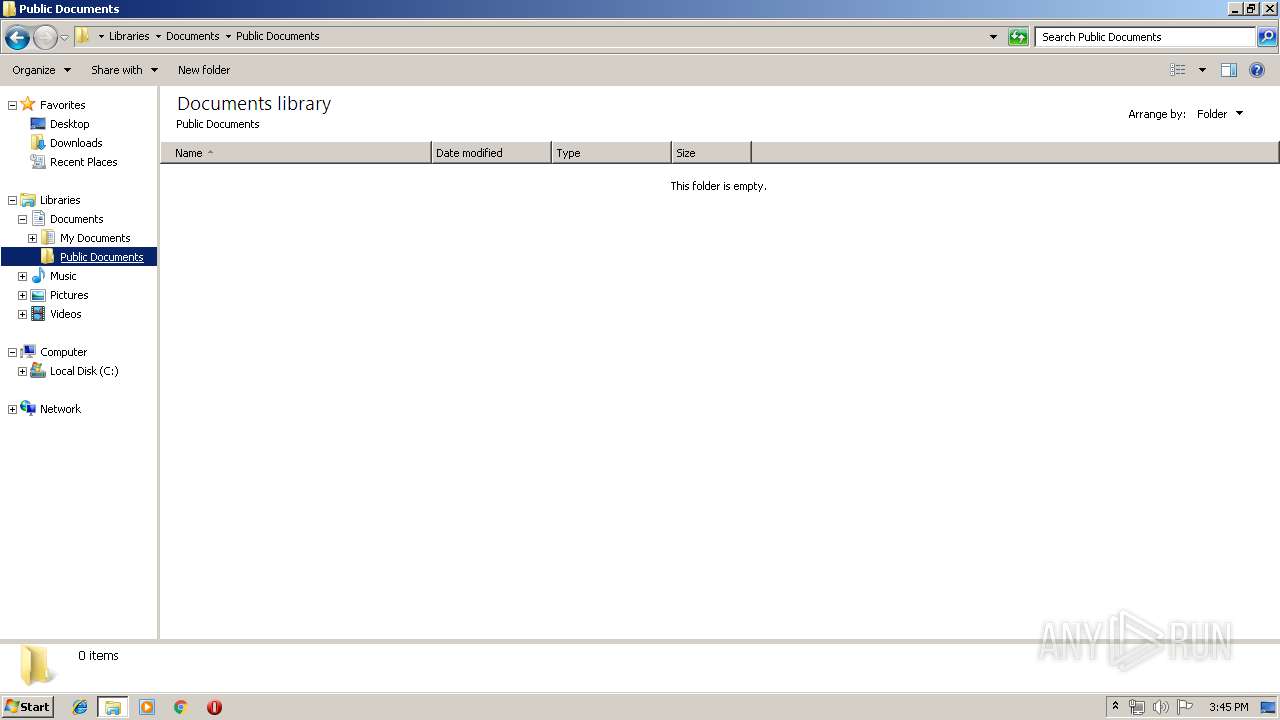Select the Public Documents breadcrumb
This screenshot has height=720, width=1280.
[x=278, y=36]
